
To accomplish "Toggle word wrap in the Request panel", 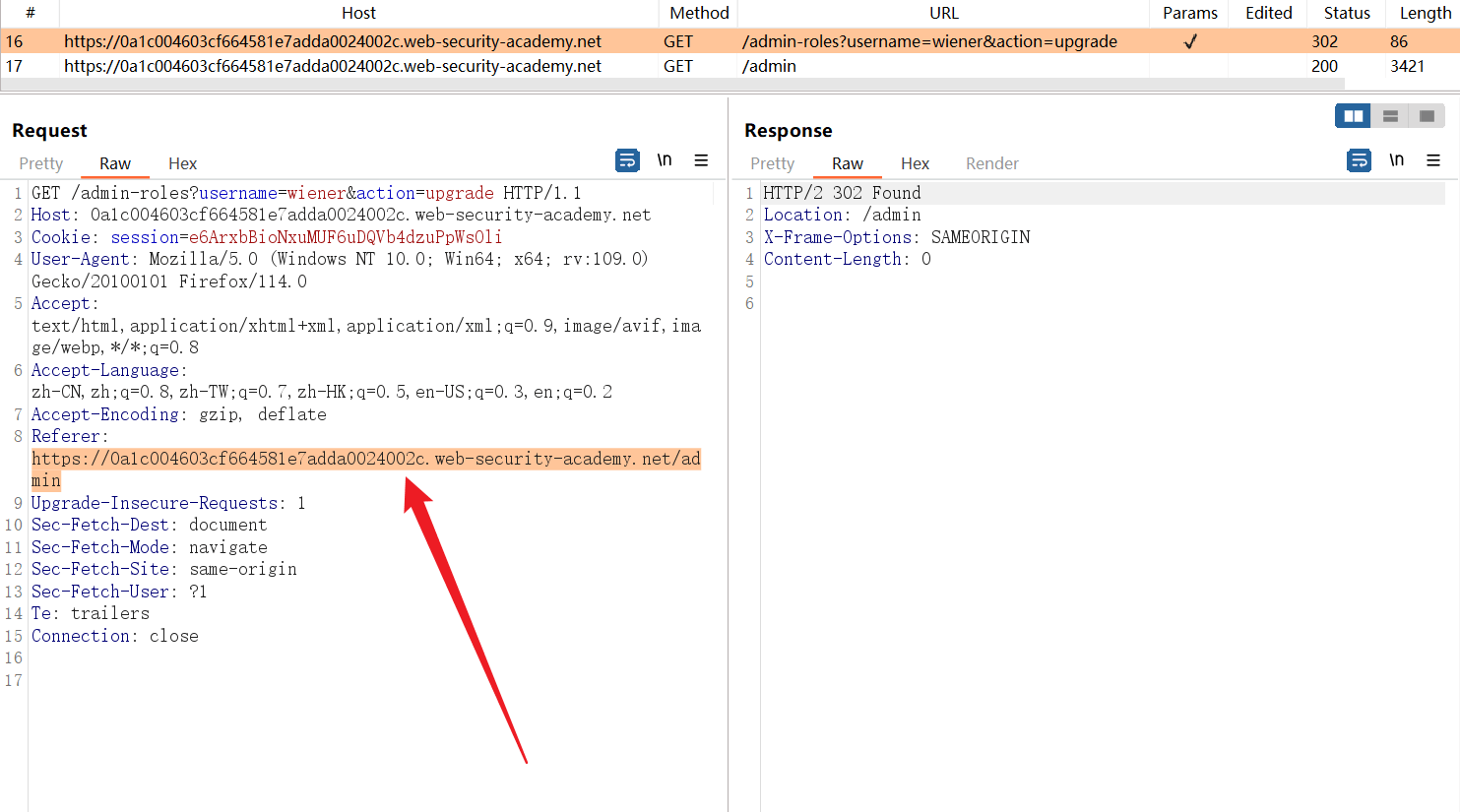I will [x=627, y=160].
